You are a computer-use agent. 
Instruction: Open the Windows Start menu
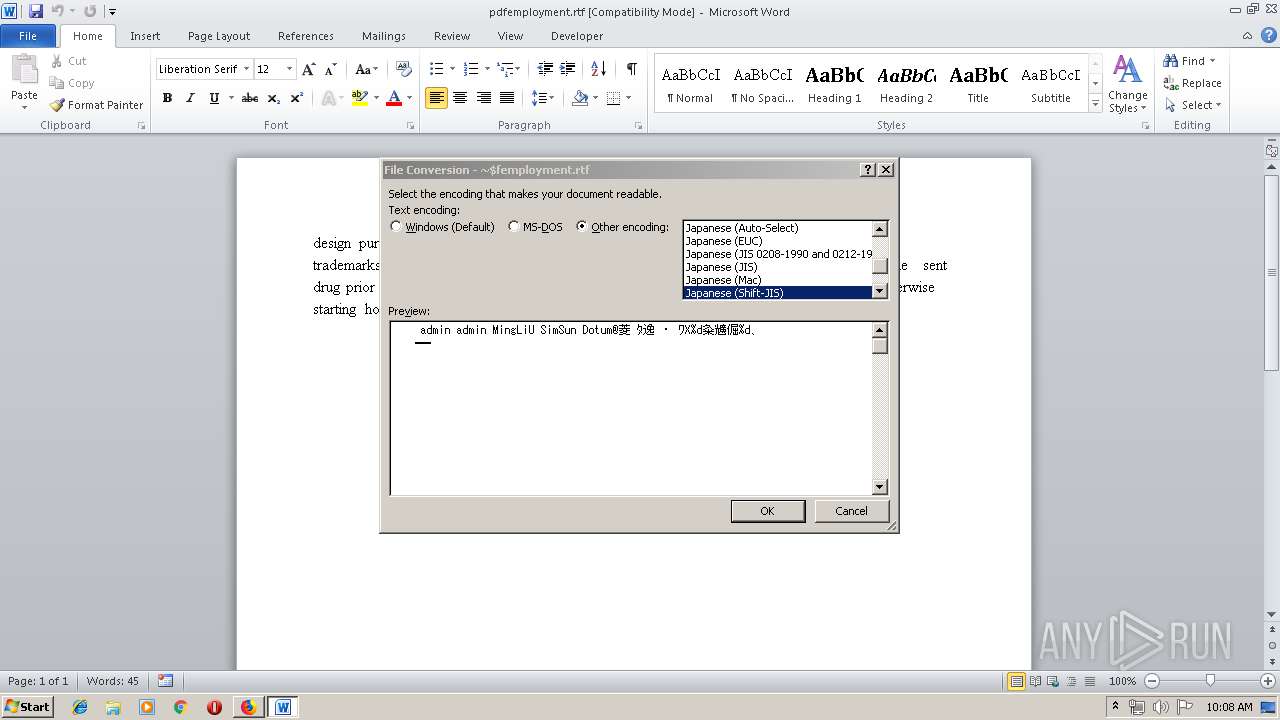28,707
